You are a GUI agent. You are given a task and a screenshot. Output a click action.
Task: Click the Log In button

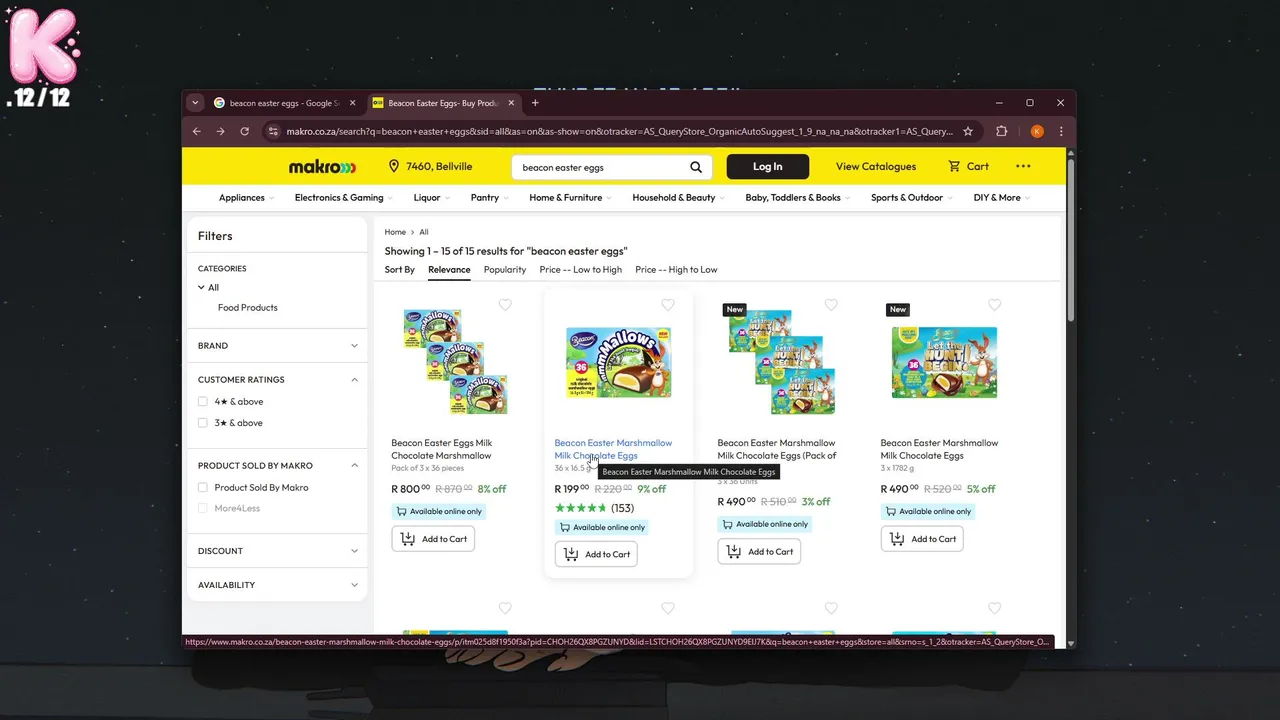tap(767, 166)
